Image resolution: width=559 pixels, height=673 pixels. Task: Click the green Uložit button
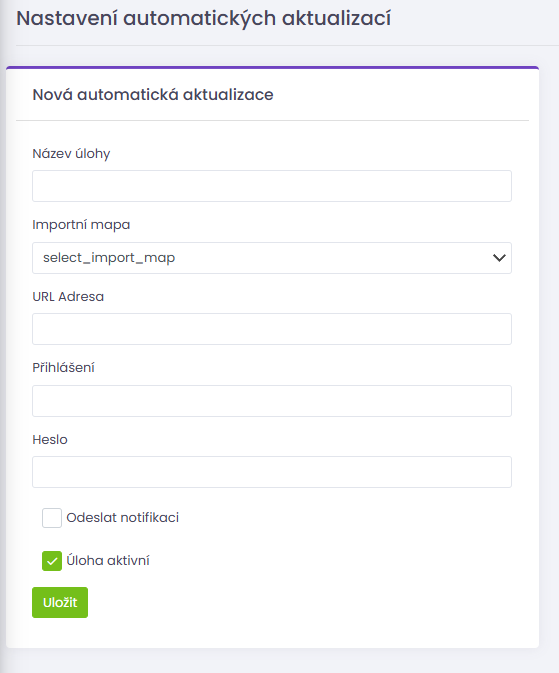(60, 603)
